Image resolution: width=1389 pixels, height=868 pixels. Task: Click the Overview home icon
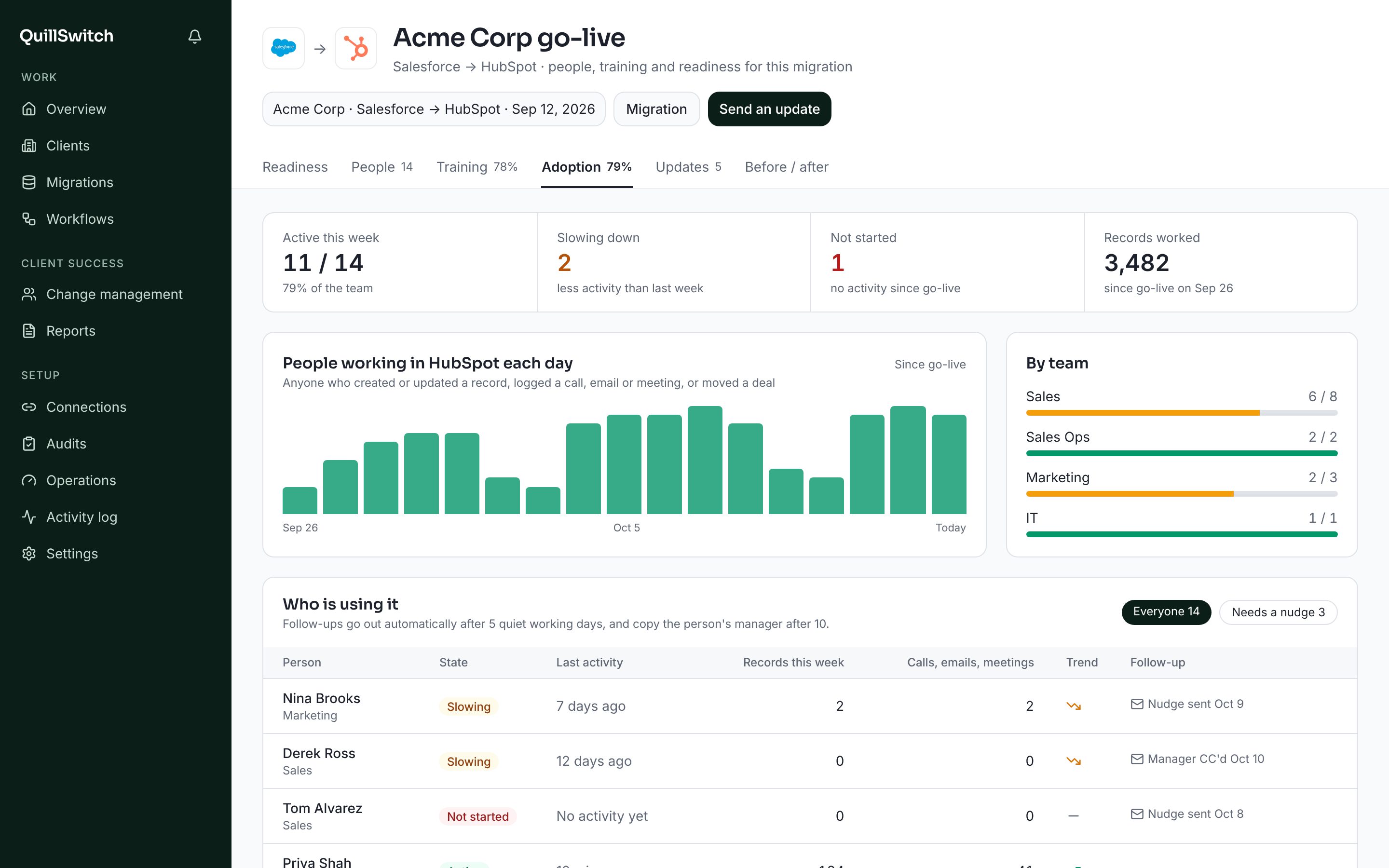[29, 109]
